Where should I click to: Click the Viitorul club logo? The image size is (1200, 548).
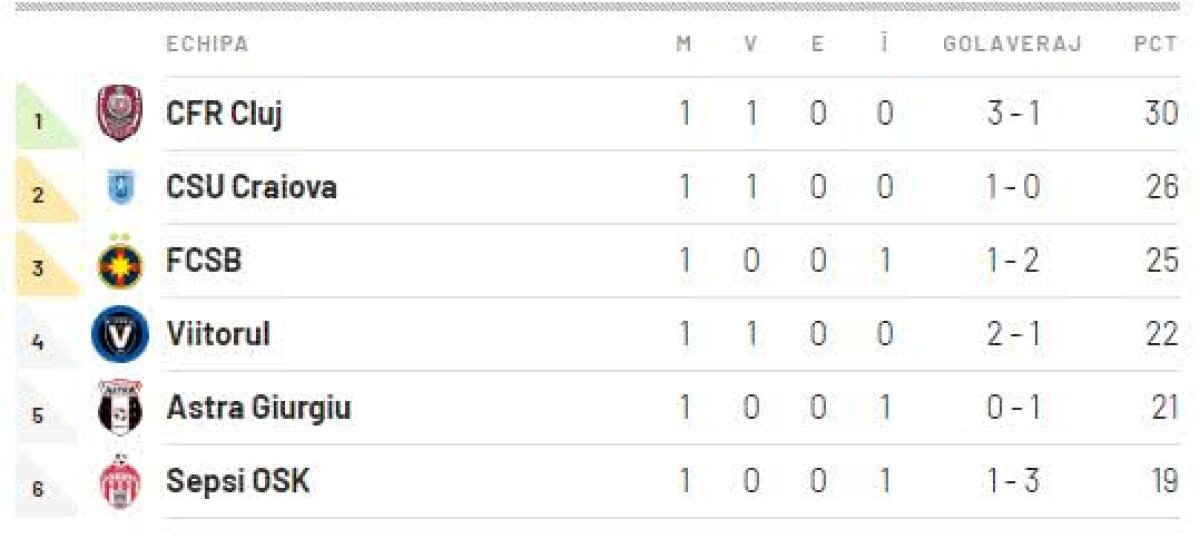coord(120,334)
